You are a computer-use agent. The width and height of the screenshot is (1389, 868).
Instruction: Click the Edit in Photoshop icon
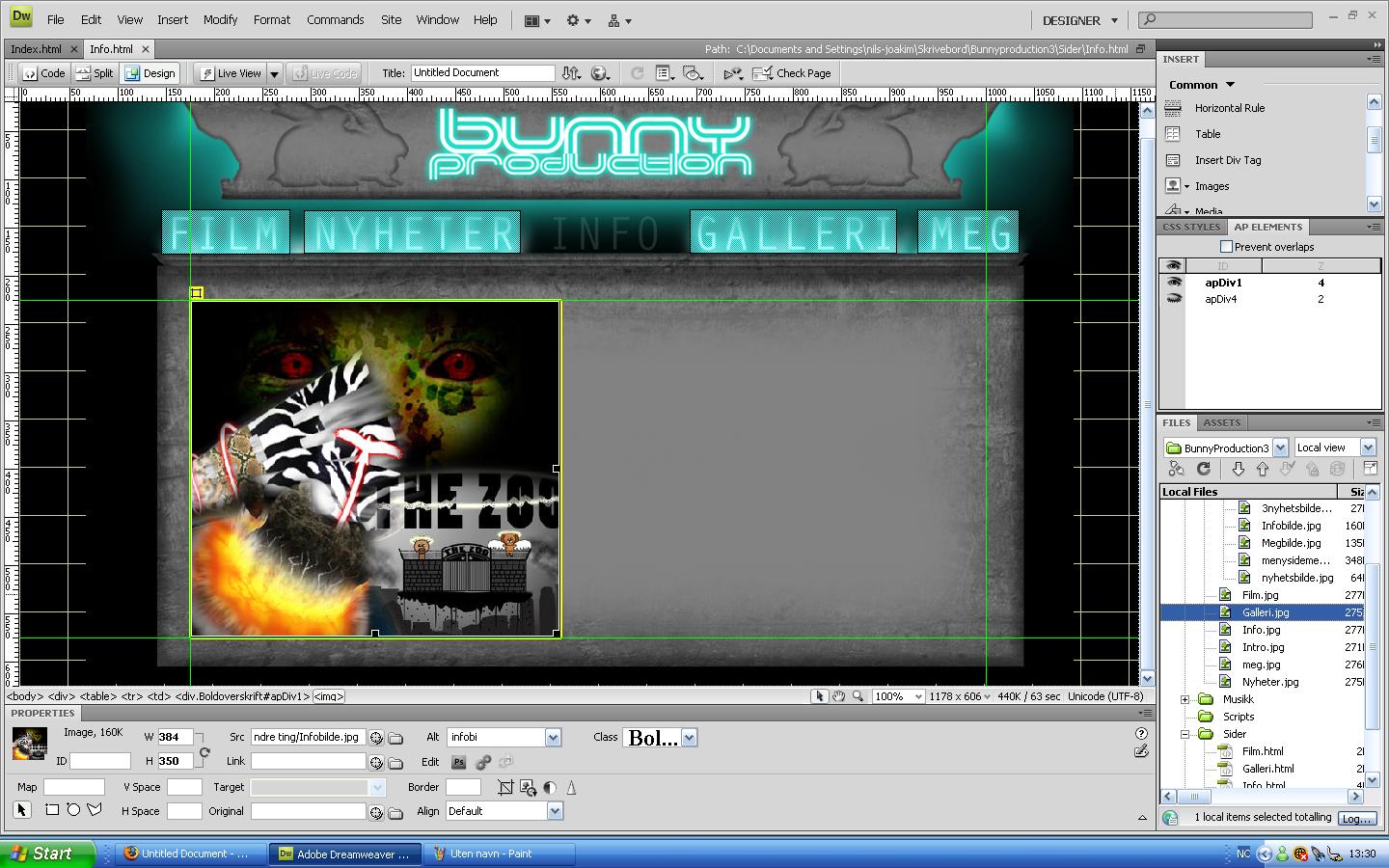(x=459, y=762)
